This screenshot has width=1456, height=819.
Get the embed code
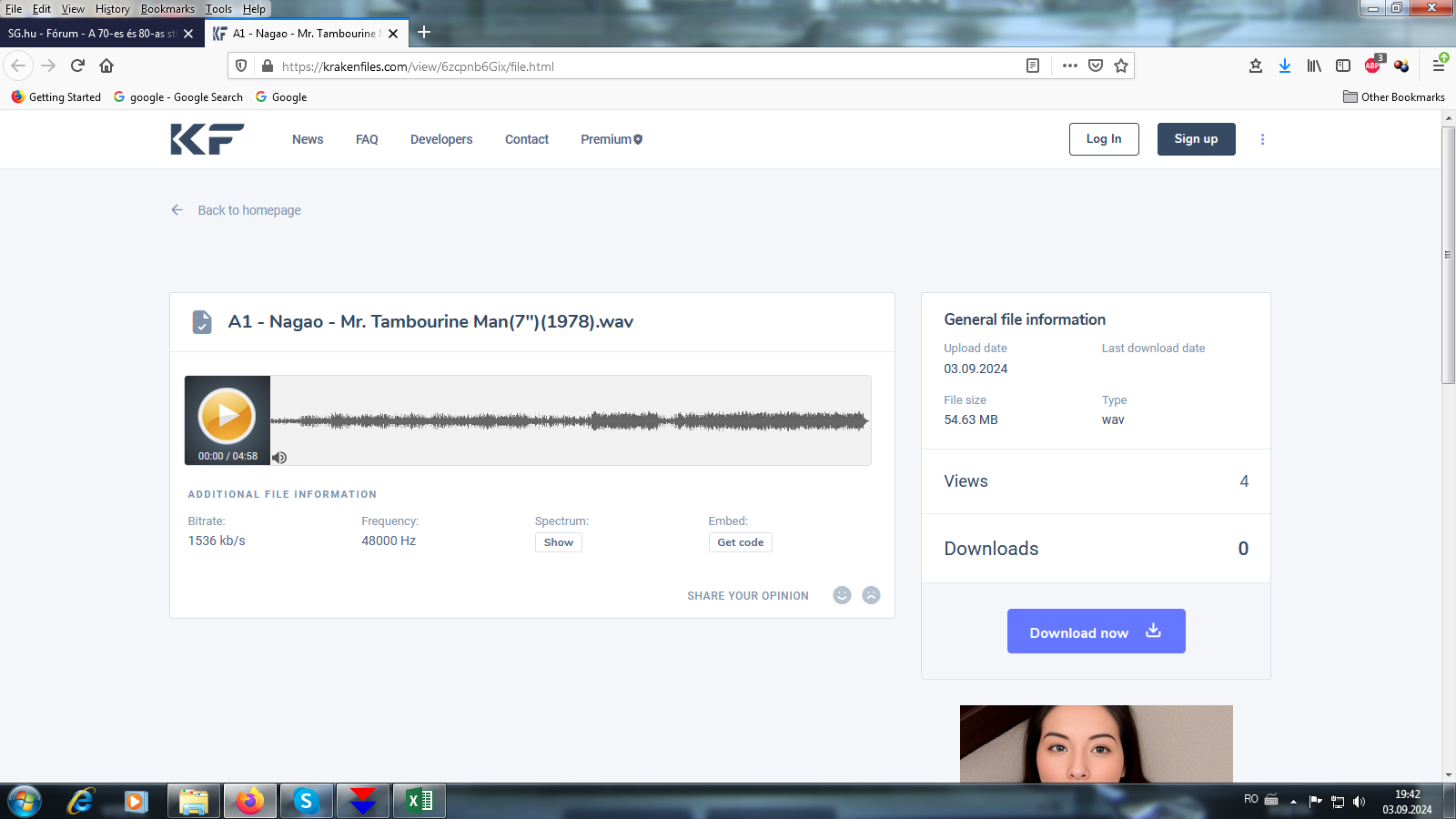(741, 542)
